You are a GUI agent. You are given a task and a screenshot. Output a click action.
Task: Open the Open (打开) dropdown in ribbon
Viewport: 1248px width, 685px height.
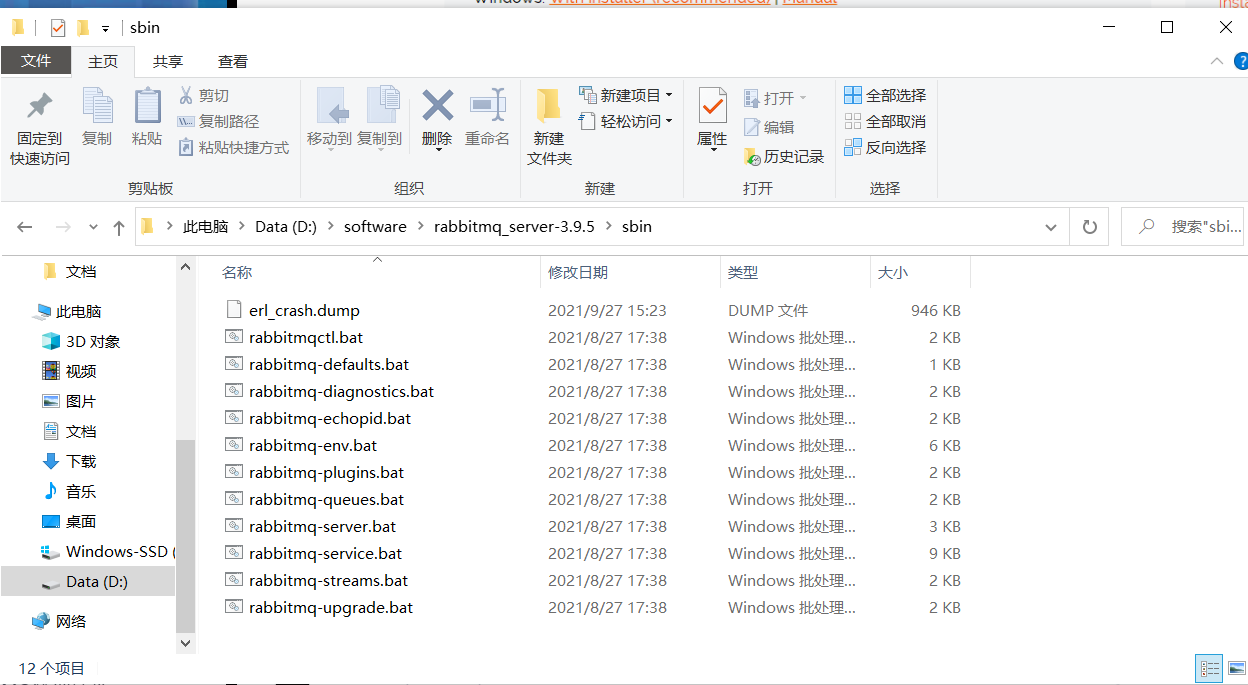tap(775, 98)
